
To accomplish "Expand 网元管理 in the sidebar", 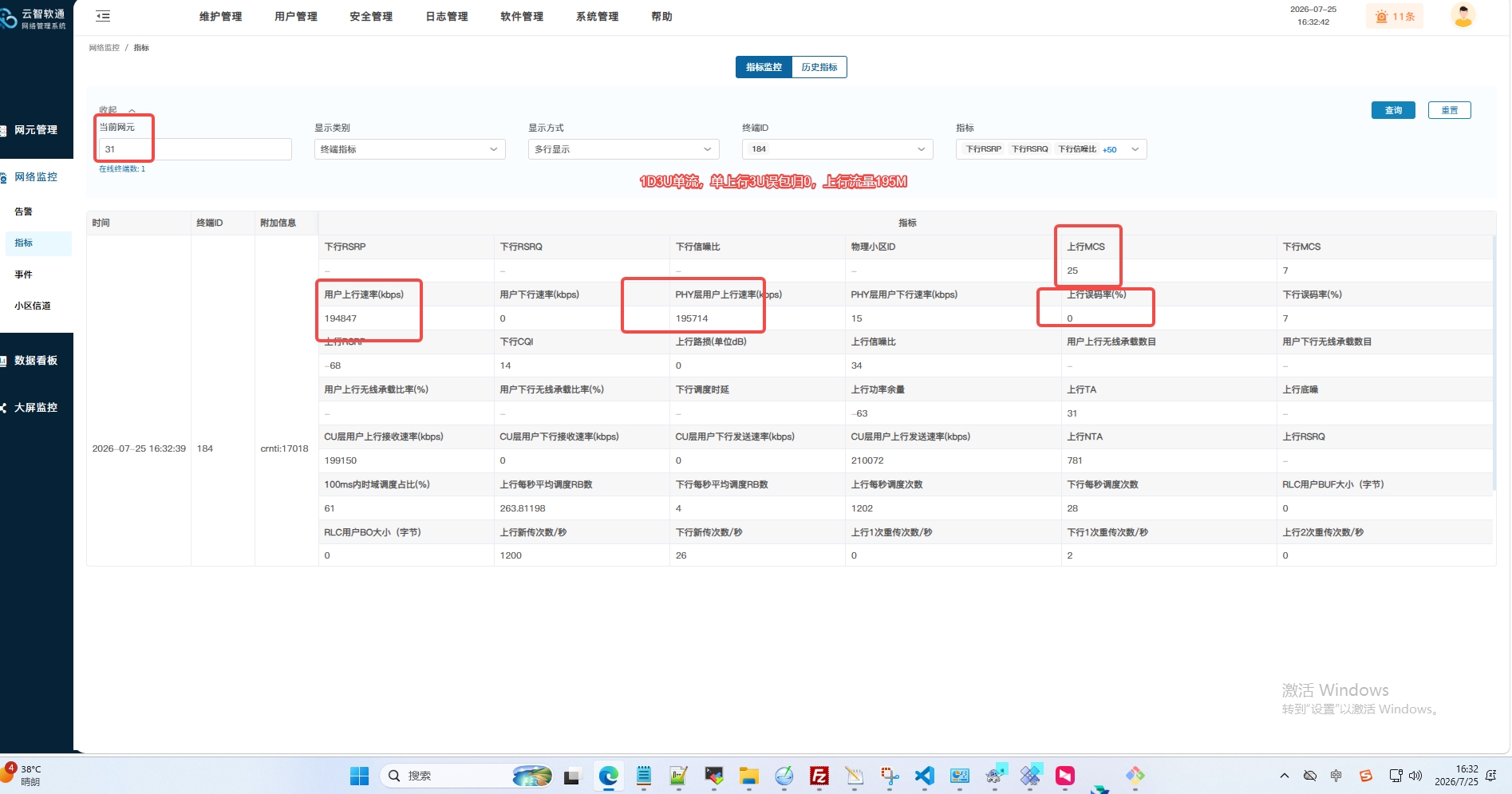I will point(36,130).
